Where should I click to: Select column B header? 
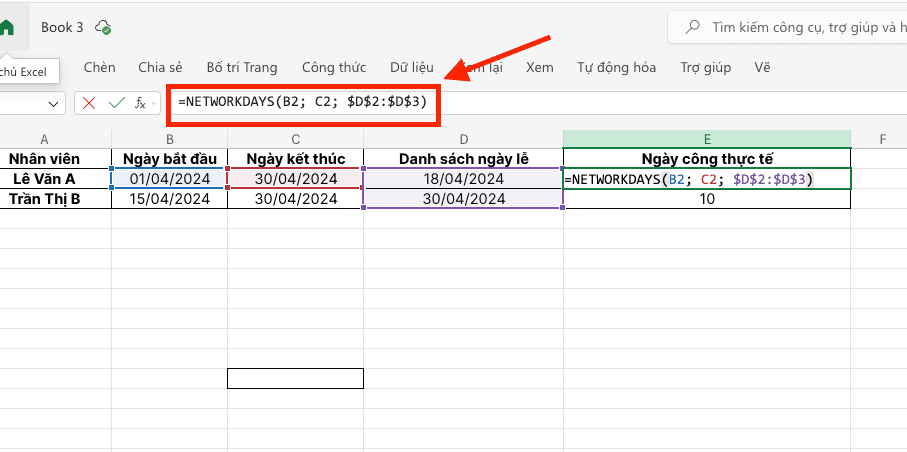169,139
